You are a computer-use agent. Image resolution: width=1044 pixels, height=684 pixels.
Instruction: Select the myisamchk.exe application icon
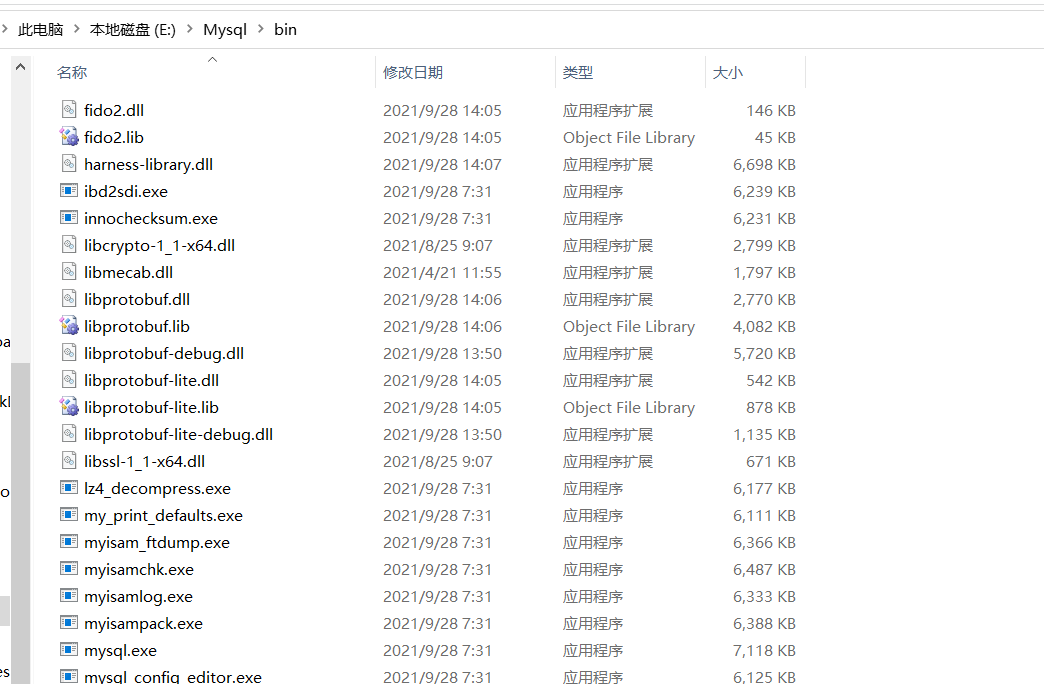point(69,569)
